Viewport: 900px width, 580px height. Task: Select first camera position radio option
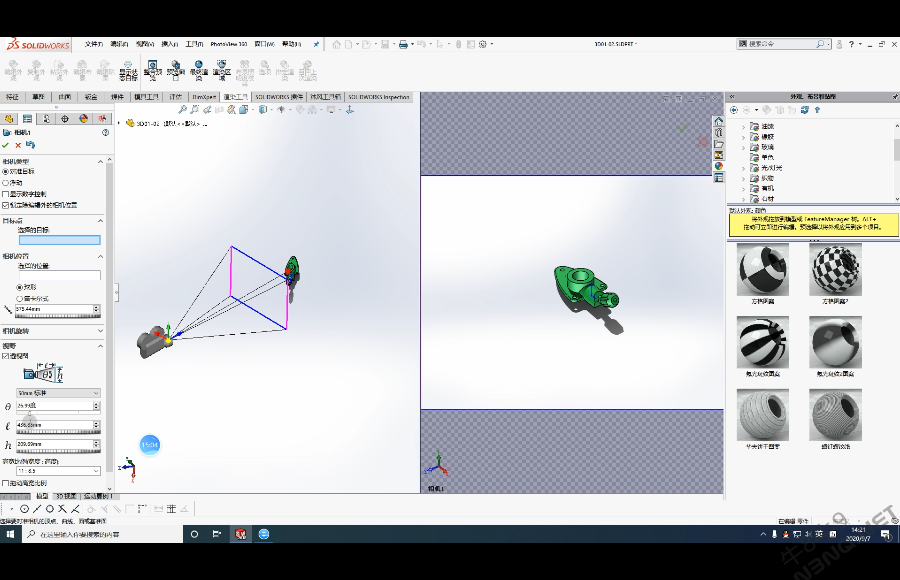point(20,287)
